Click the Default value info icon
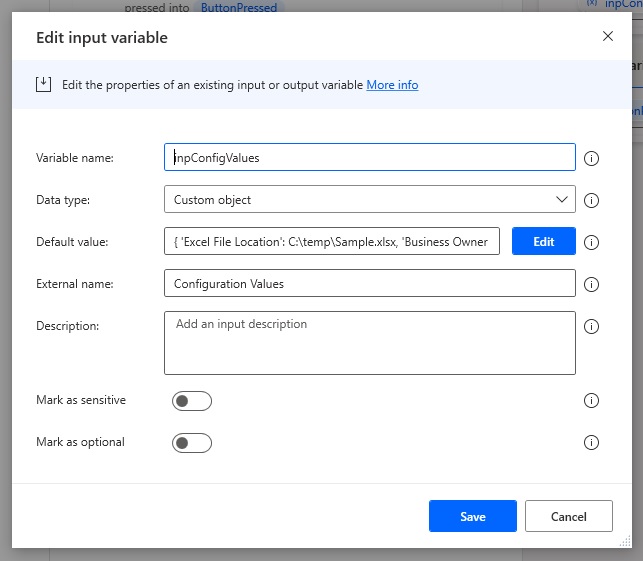This screenshot has height=561, width=643. (x=591, y=242)
